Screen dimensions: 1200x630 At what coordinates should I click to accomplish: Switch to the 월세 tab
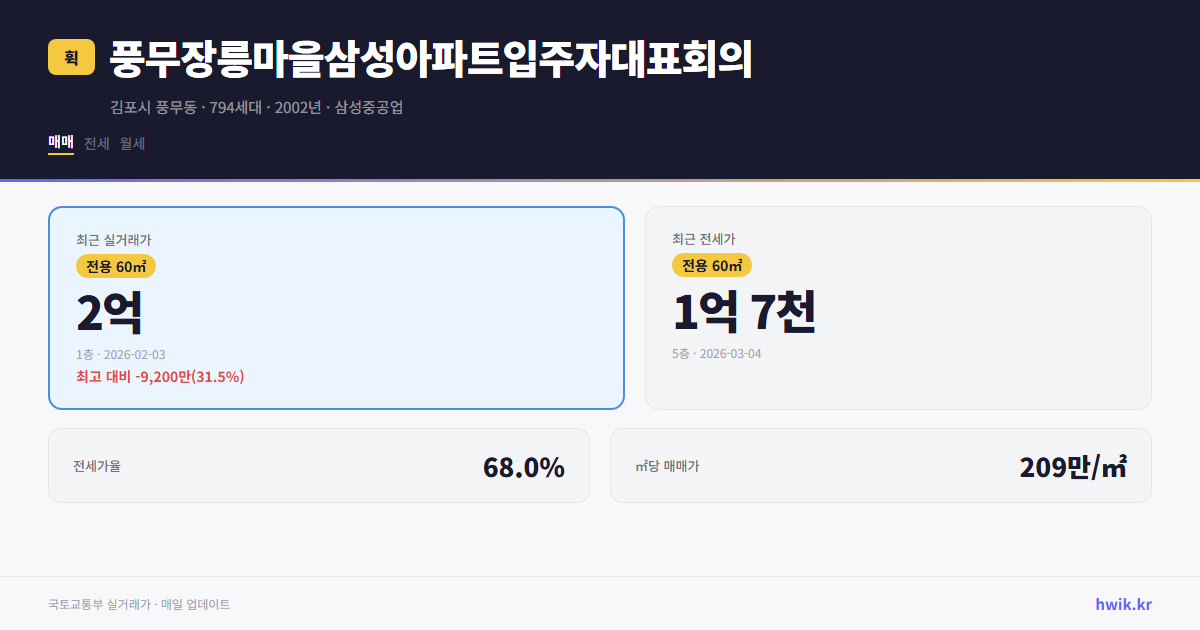click(x=131, y=143)
